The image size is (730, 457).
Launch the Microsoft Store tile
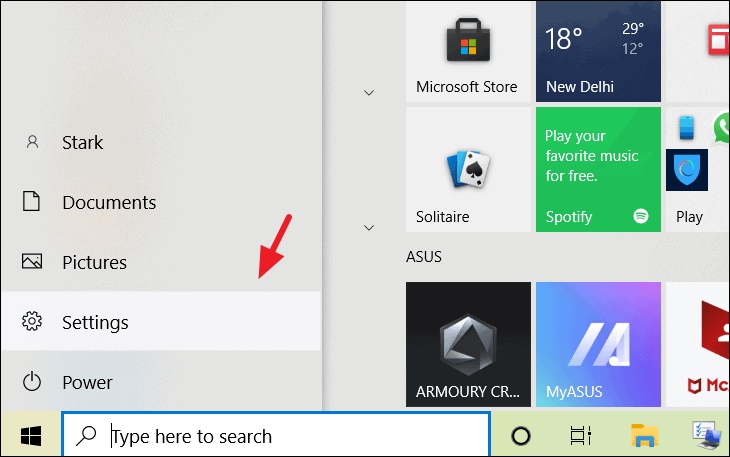click(468, 51)
